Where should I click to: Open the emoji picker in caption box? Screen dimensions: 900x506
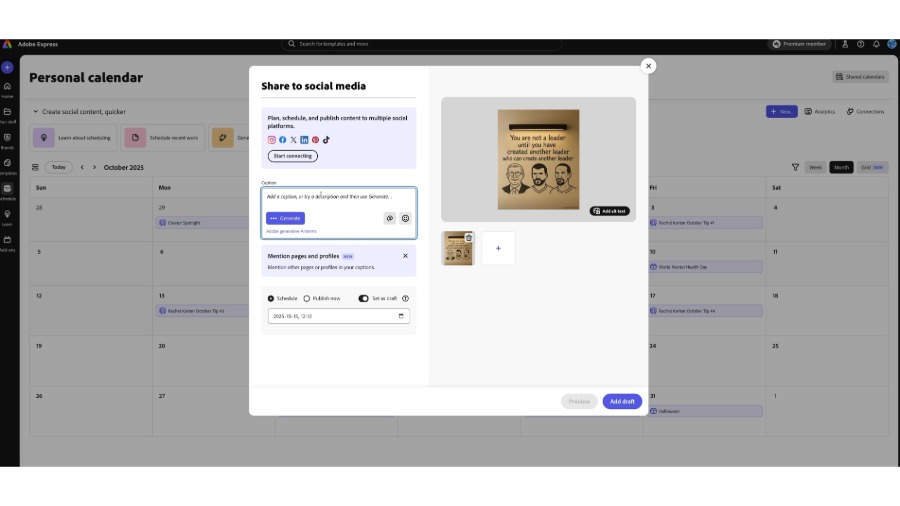coord(405,218)
